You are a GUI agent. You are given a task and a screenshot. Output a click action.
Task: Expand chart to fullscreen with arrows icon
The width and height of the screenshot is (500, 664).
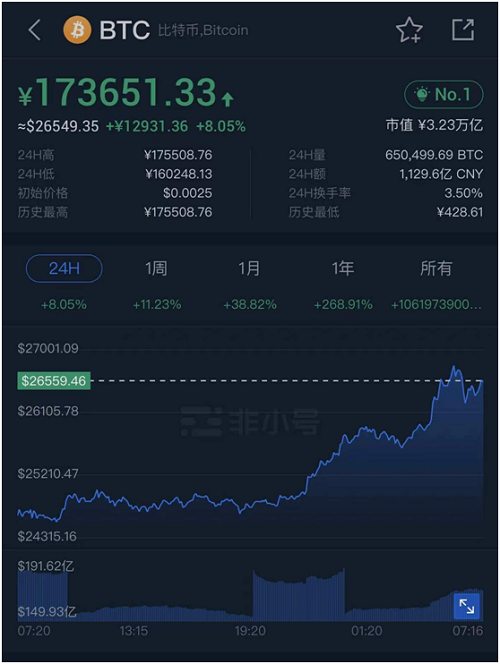[467, 606]
